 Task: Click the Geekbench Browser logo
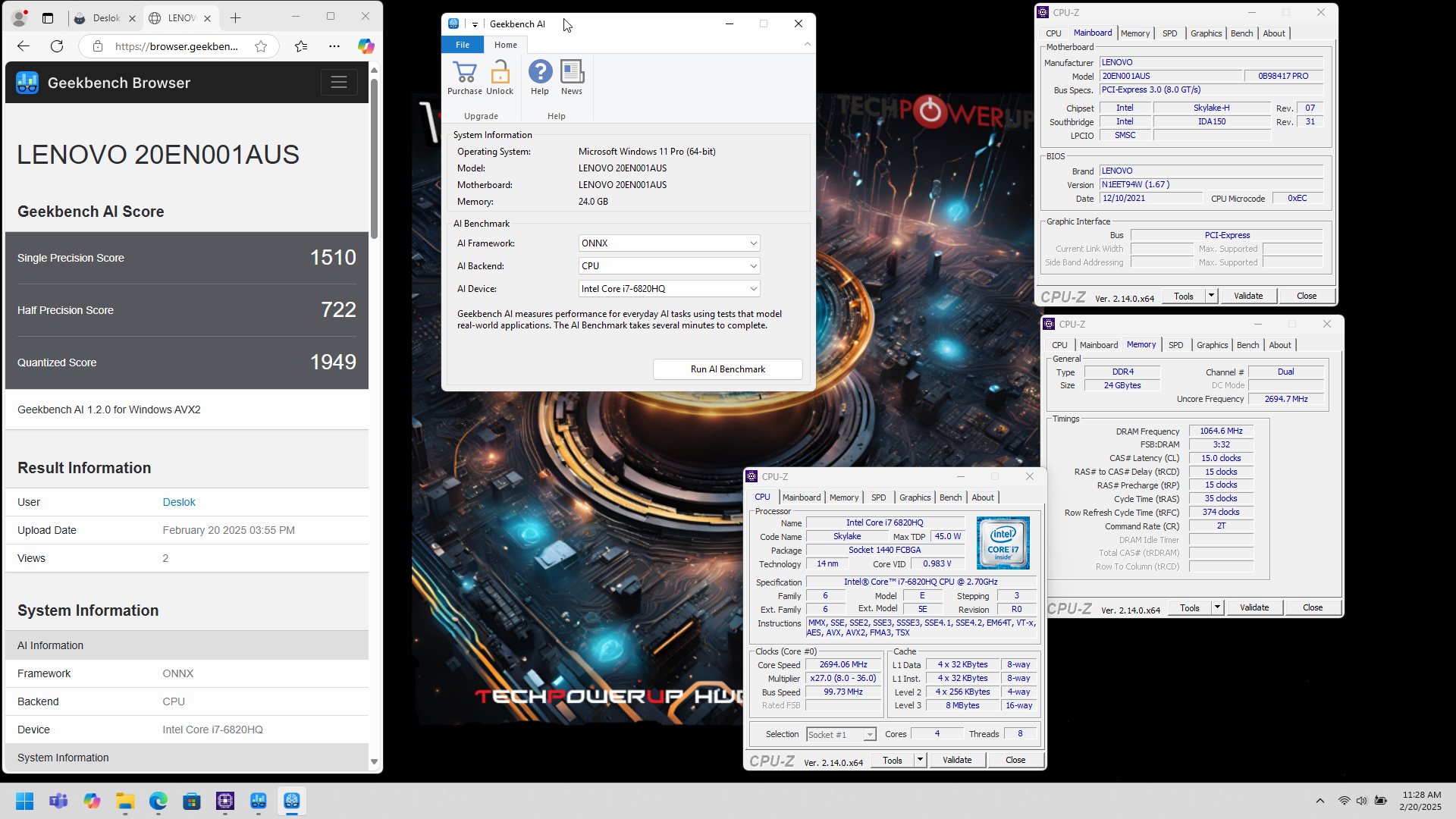[27, 83]
